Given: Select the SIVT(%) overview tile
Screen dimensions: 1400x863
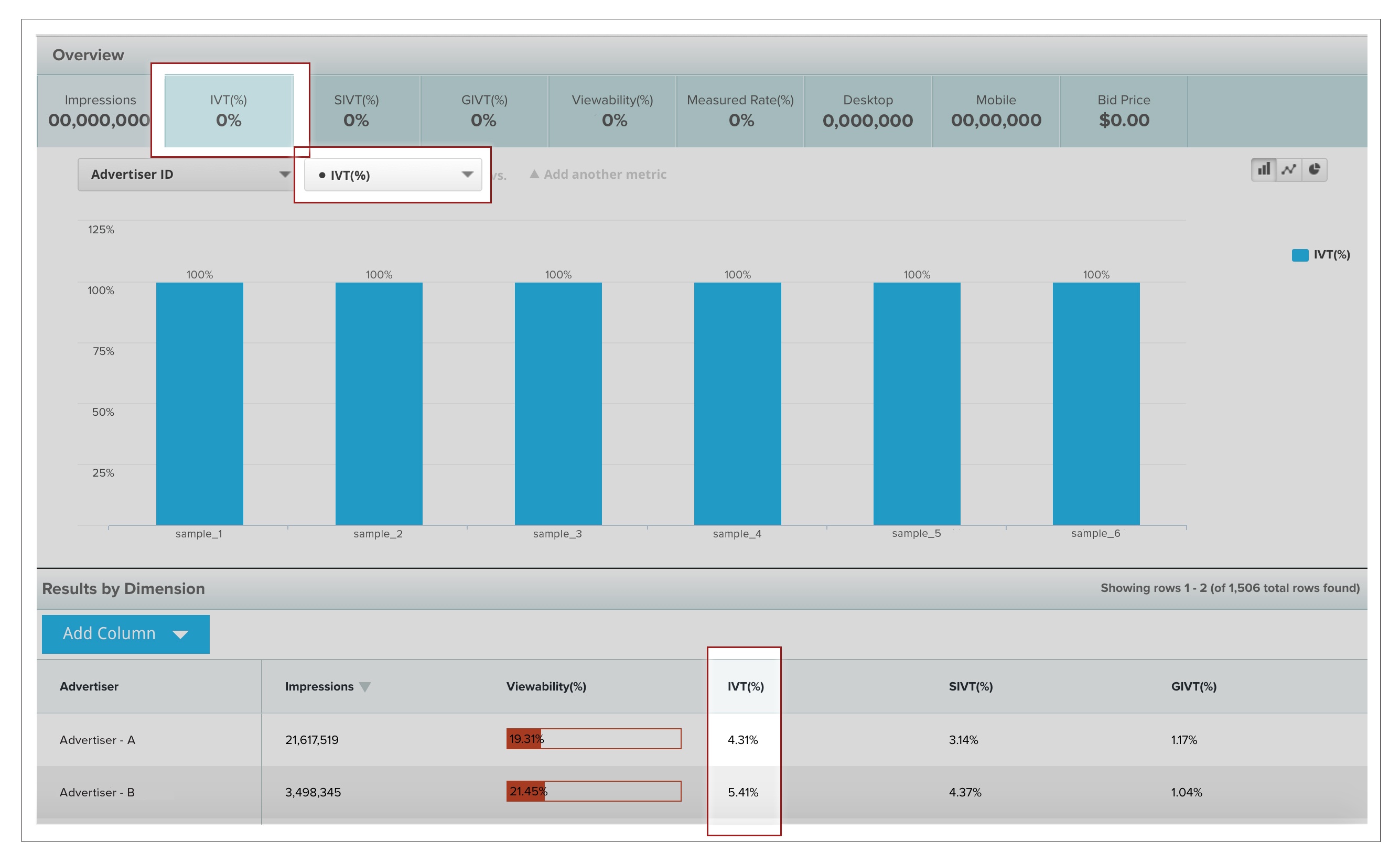Looking at the screenshot, I should [356, 111].
